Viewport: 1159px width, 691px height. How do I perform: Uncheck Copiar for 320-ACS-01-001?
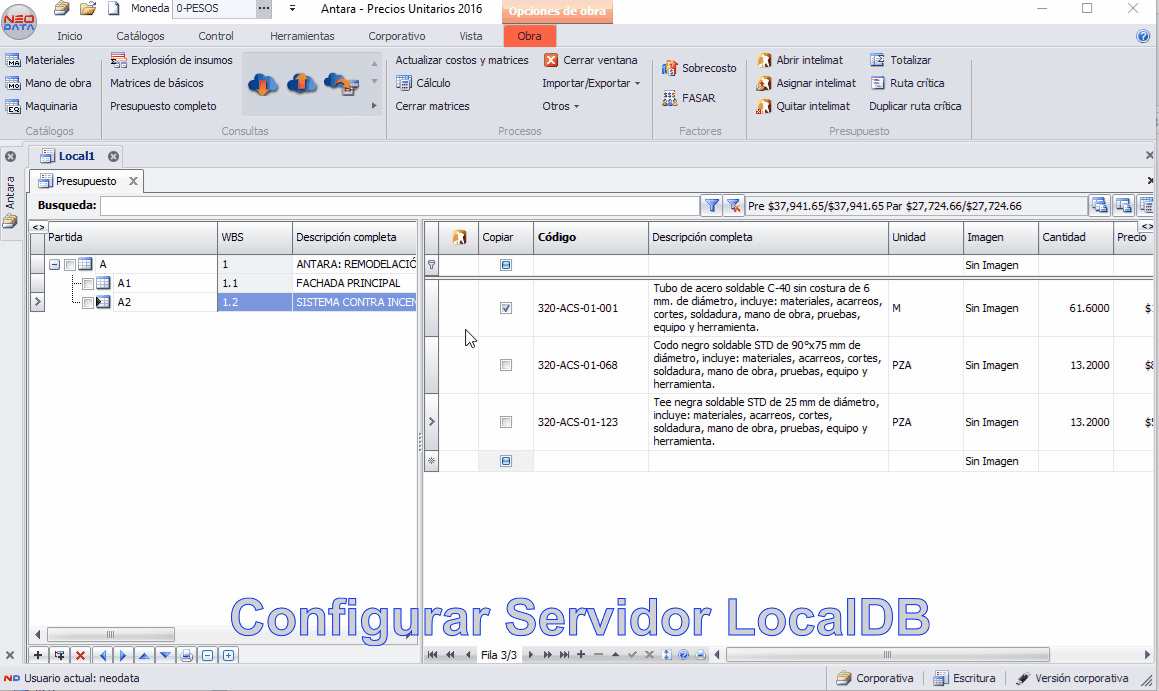tap(506, 308)
